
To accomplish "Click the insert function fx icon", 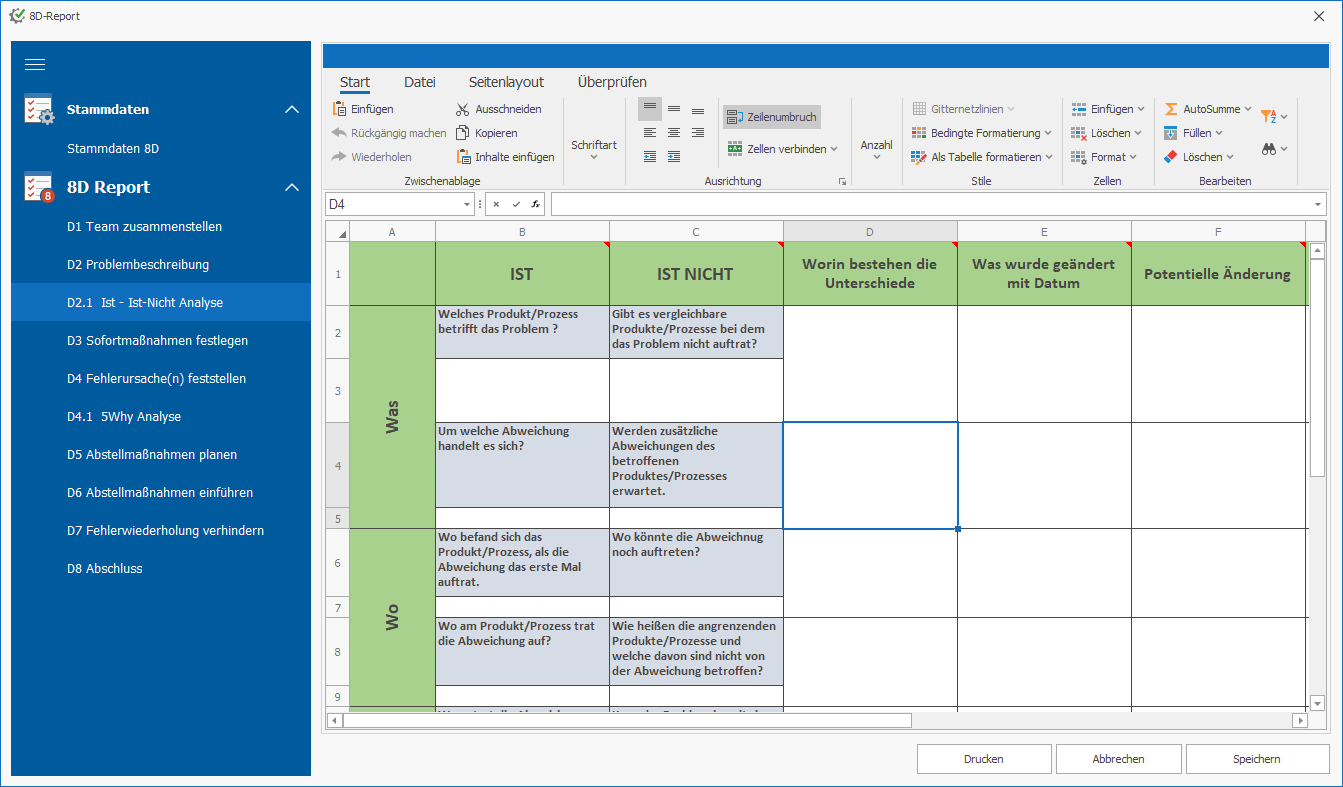I will pos(536,204).
